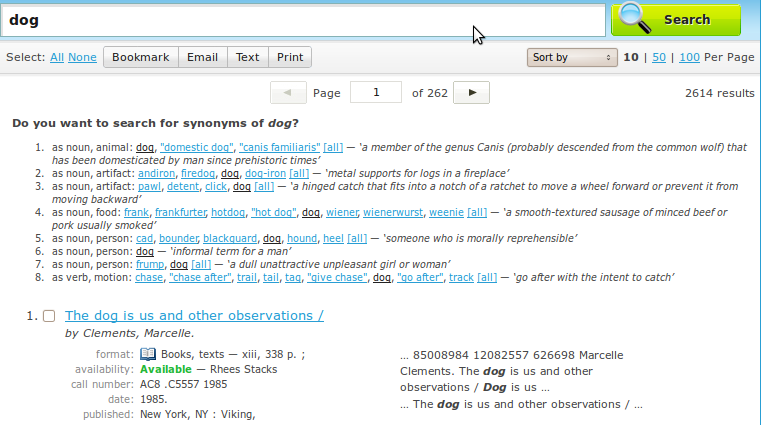The image size is (761, 425).
Task: Search synonym wienerwurst
Action: coord(393,212)
